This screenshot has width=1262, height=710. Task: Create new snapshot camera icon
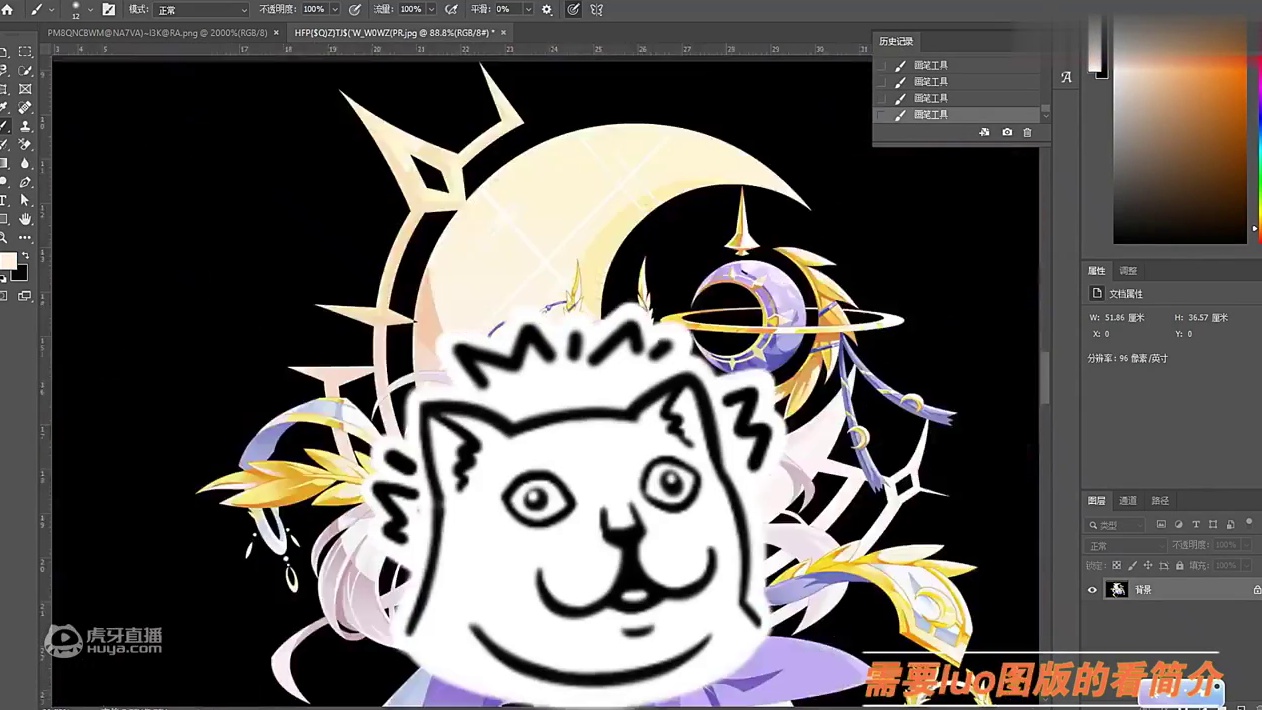[1007, 132]
